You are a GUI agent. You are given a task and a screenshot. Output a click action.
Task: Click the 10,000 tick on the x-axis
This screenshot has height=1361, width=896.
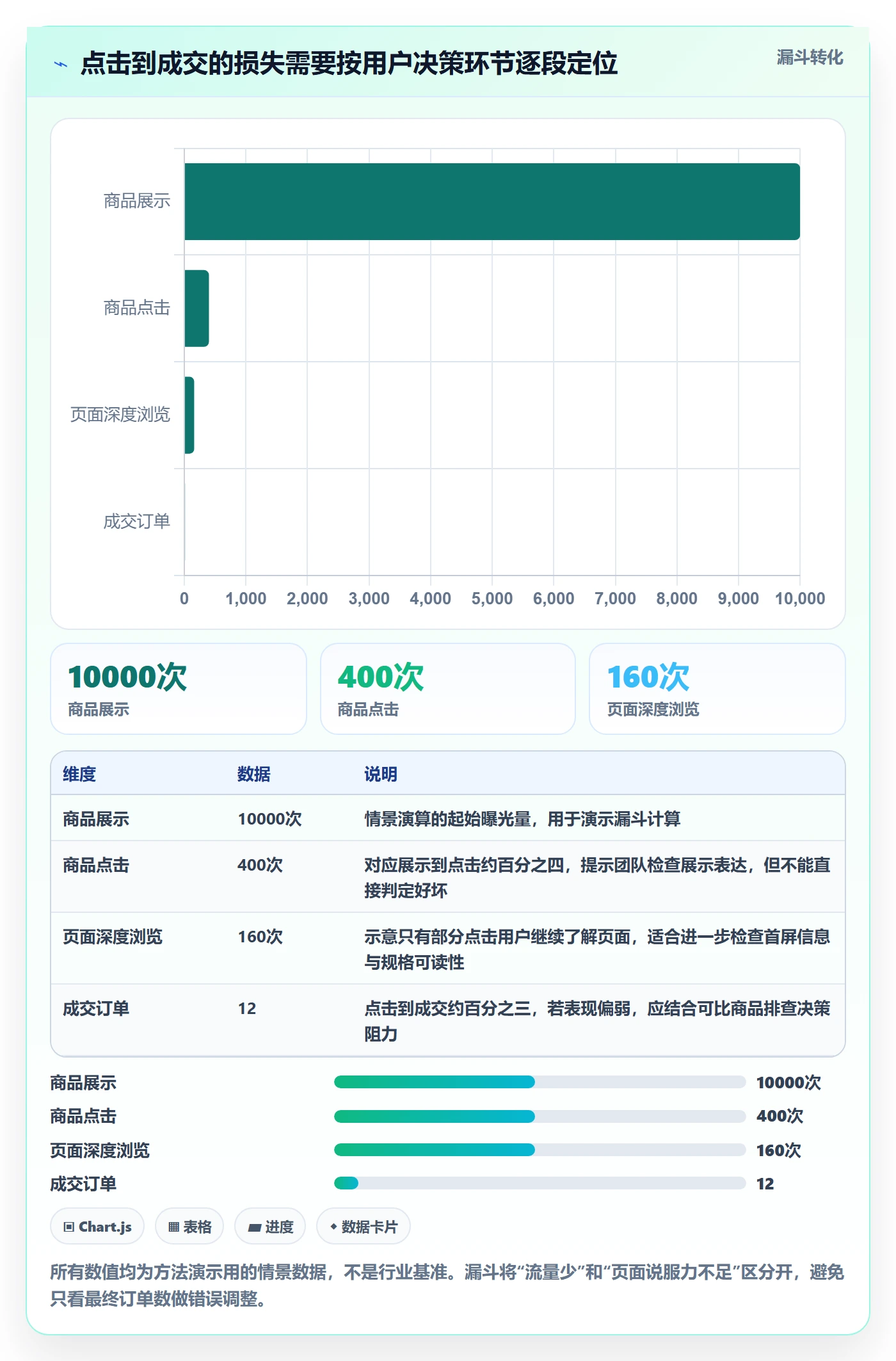tap(800, 599)
